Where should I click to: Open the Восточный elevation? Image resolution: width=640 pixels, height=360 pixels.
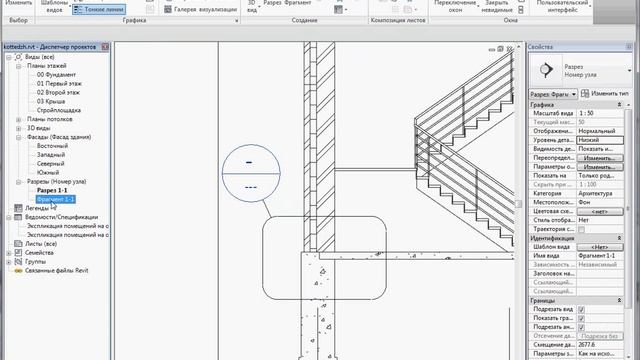tap(52, 146)
